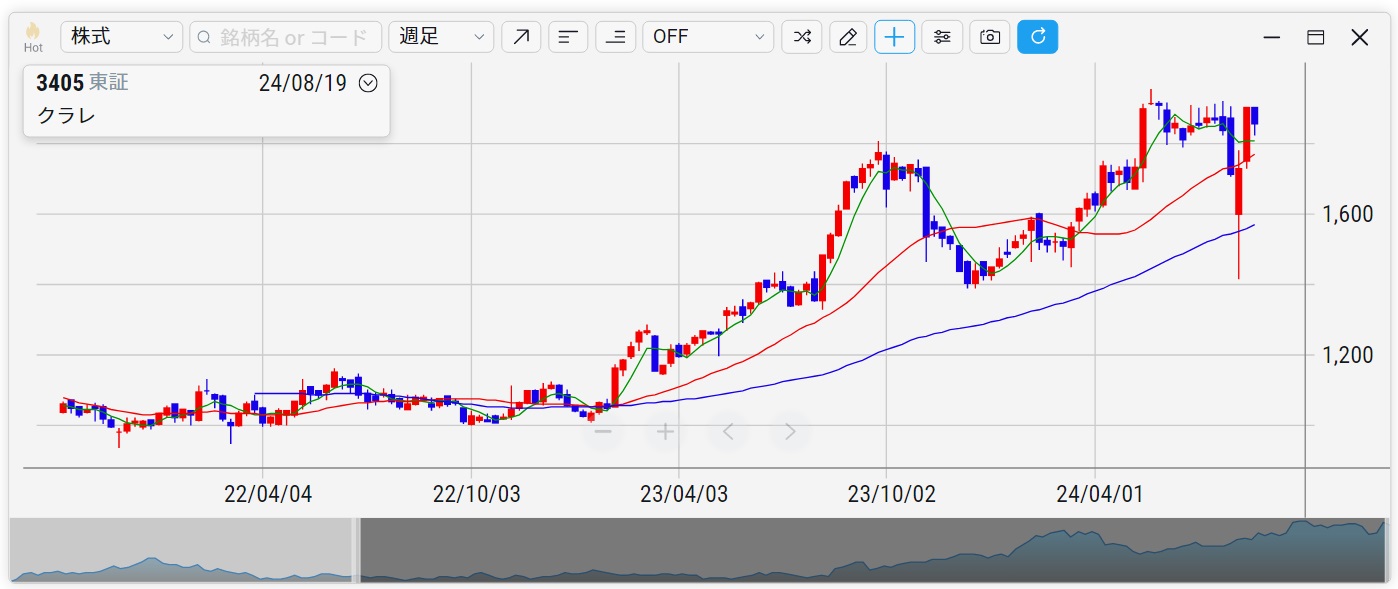Click the range navigator left handle

tap(356, 549)
